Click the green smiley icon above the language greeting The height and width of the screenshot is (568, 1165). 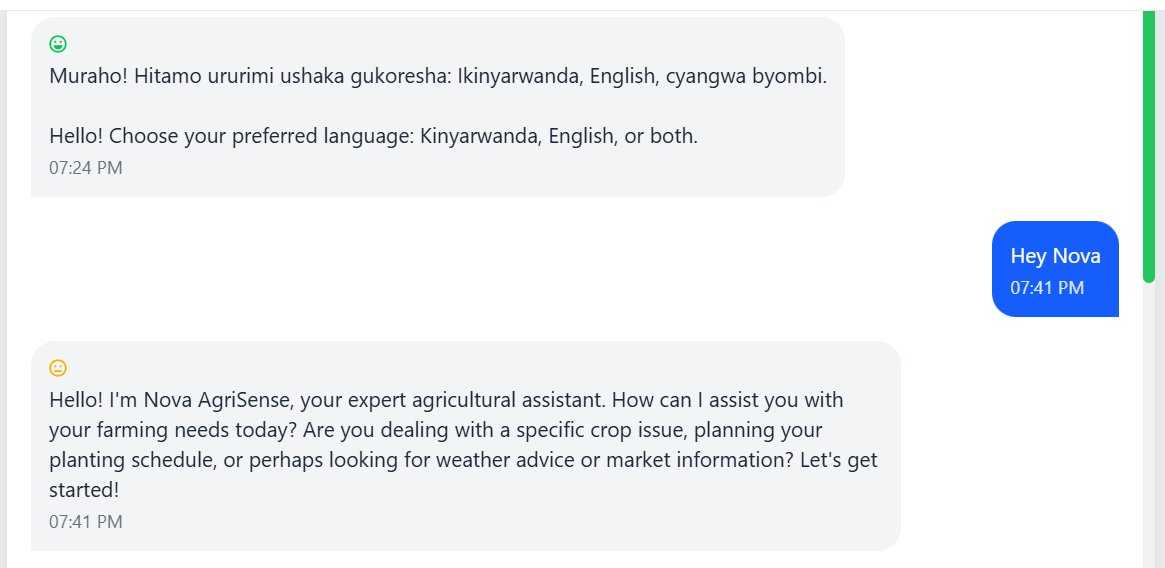58,44
